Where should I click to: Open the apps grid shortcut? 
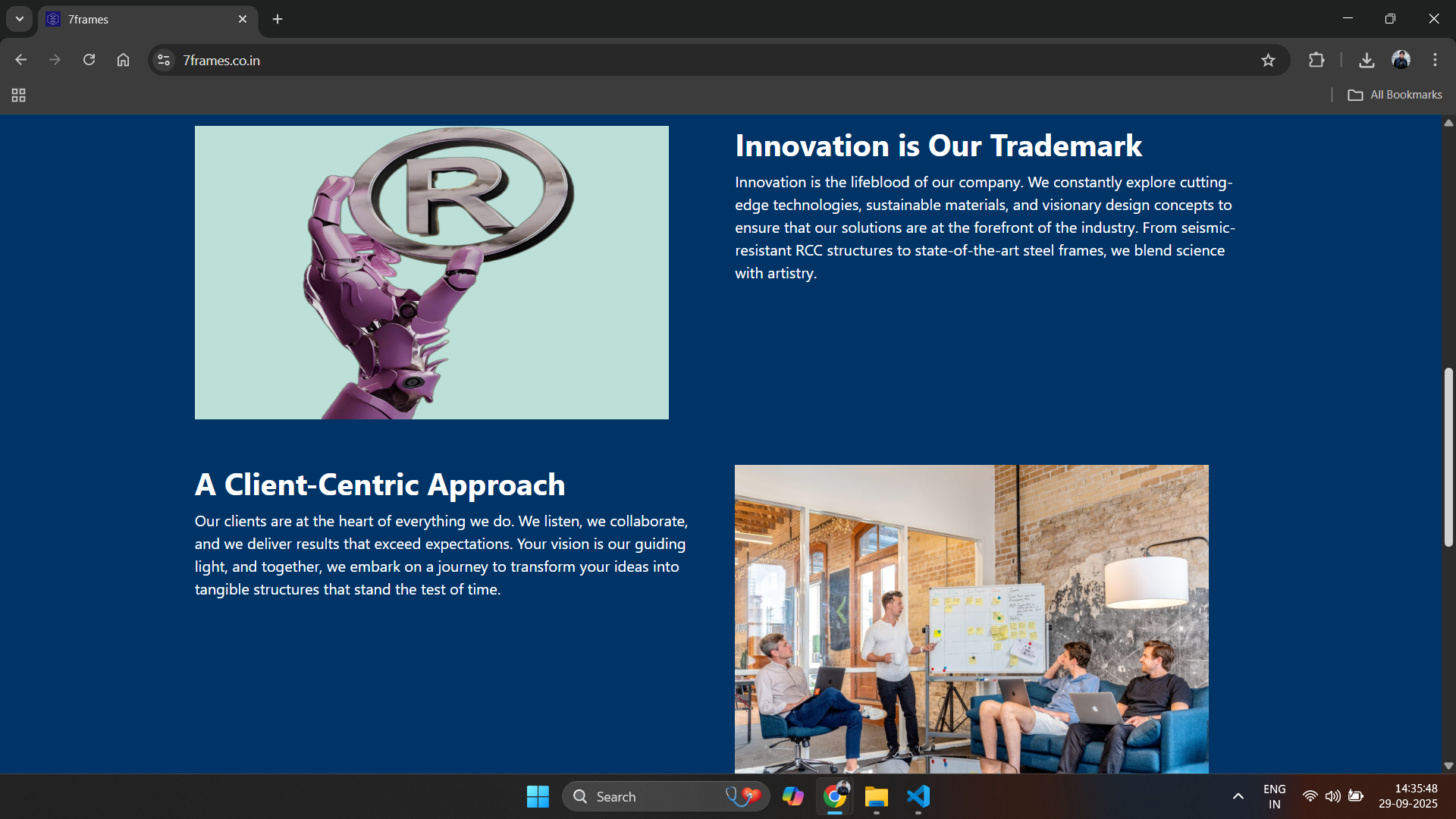pyautogui.click(x=19, y=95)
